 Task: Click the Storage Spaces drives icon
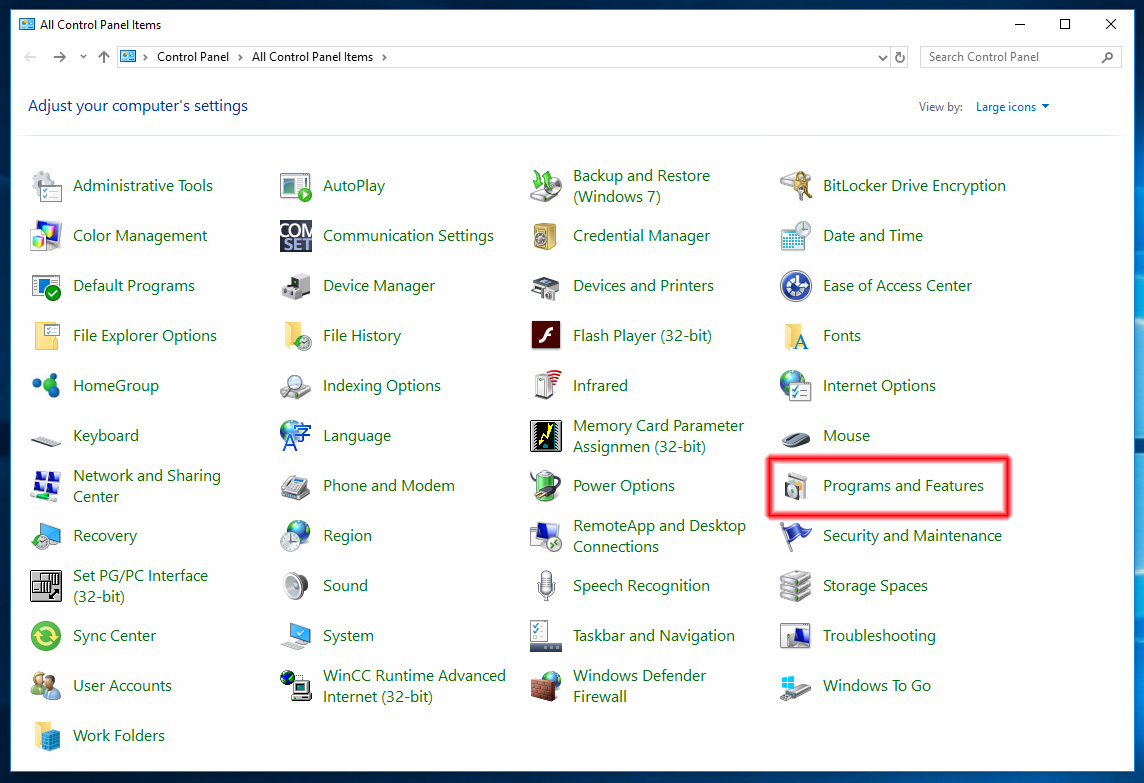click(796, 586)
